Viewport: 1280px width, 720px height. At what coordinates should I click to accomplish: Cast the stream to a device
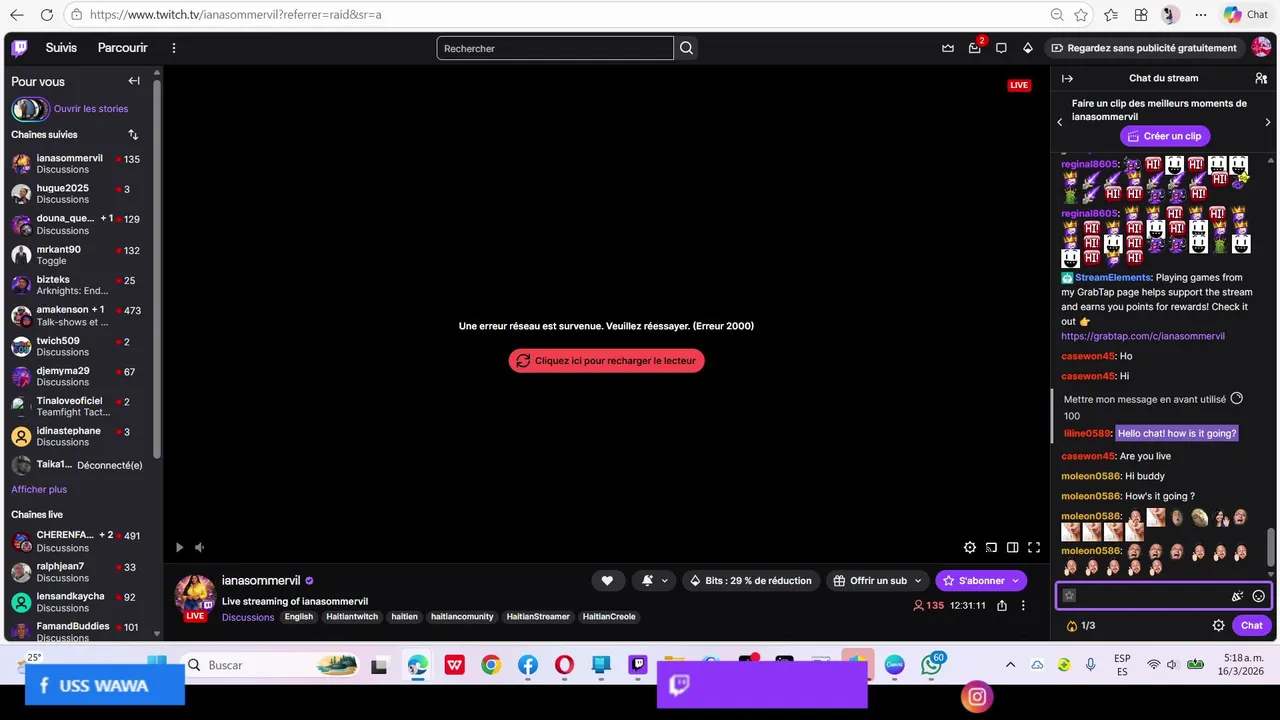point(991,547)
